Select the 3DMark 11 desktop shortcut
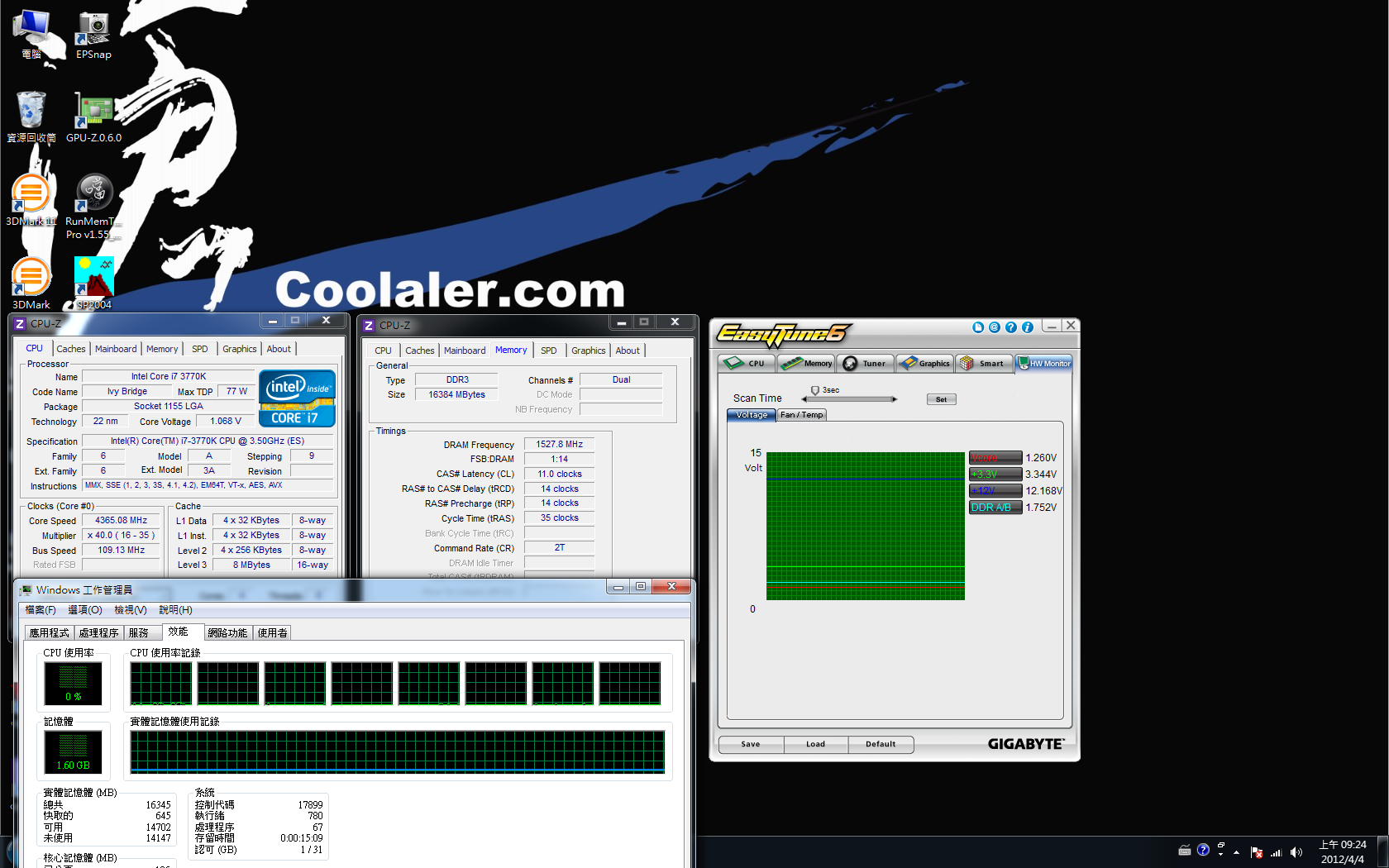This screenshot has height=868, width=1389. point(31,200)
